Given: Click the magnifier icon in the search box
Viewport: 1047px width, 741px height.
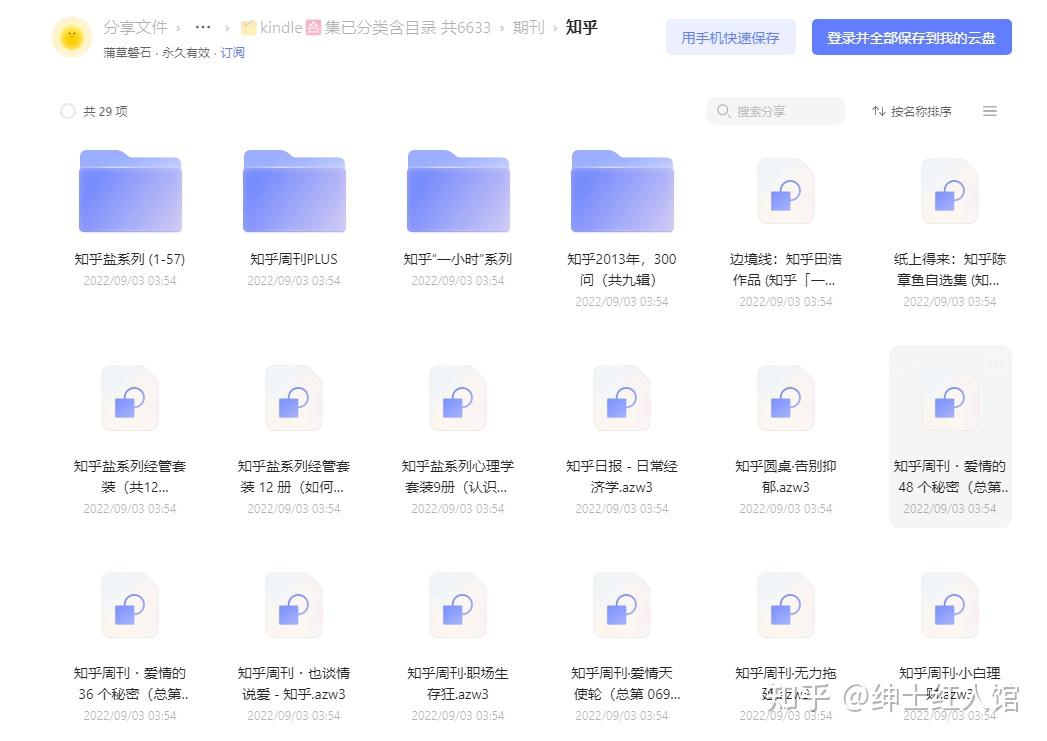Looking at the screenshot, I should tap(723, 111).
